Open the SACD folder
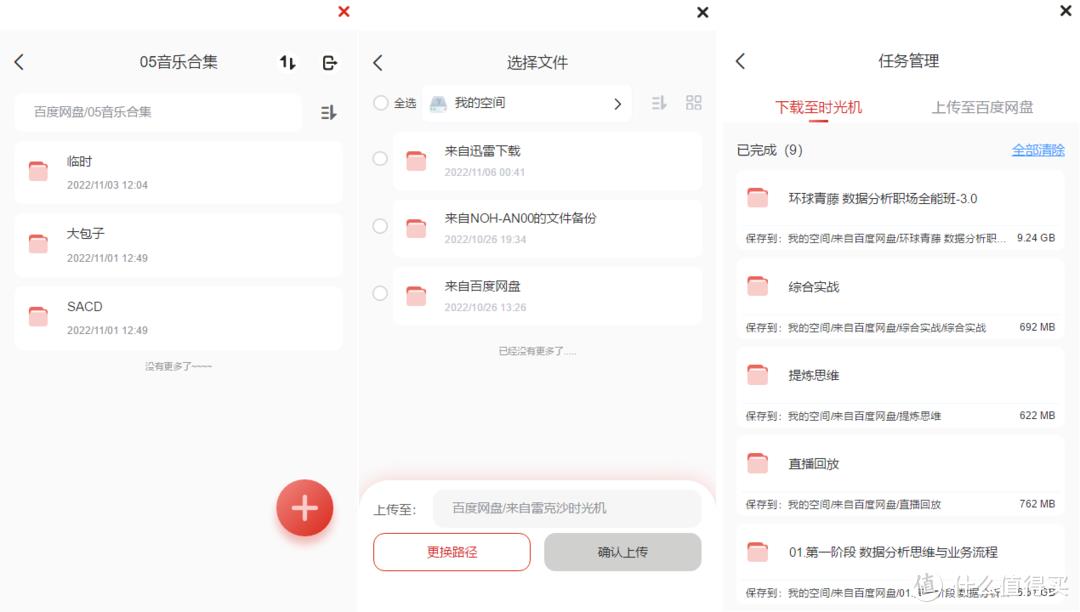 point(178,317)
